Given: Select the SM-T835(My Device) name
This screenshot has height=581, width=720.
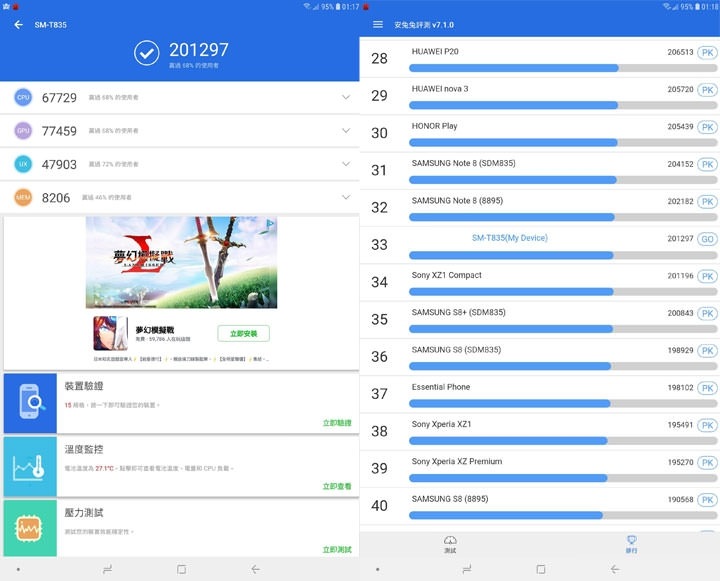Looking at the screenshot, I should pos(510,238).
